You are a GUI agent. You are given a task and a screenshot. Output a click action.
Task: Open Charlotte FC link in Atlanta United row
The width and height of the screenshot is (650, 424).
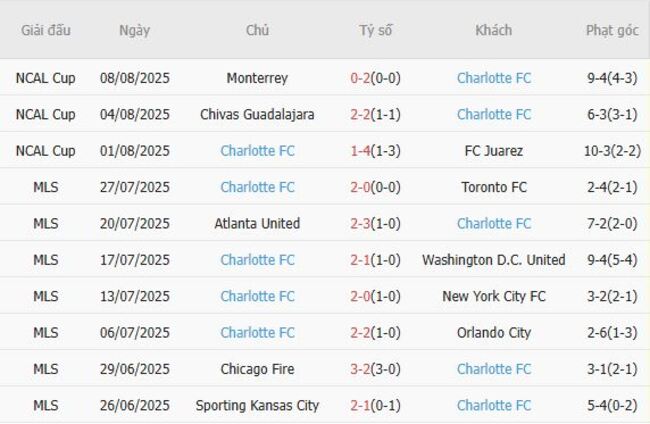point(494,224)
